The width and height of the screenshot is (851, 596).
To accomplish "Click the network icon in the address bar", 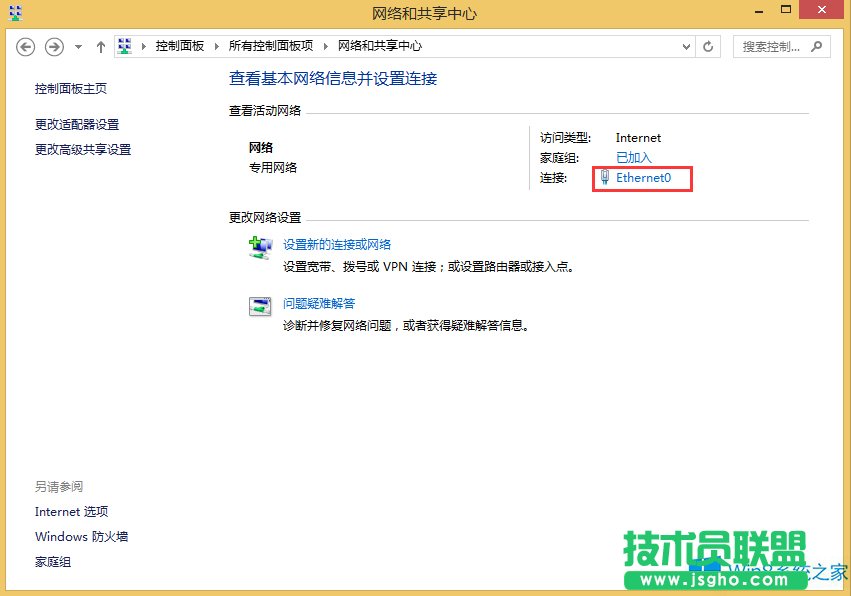I will [124, 45].
